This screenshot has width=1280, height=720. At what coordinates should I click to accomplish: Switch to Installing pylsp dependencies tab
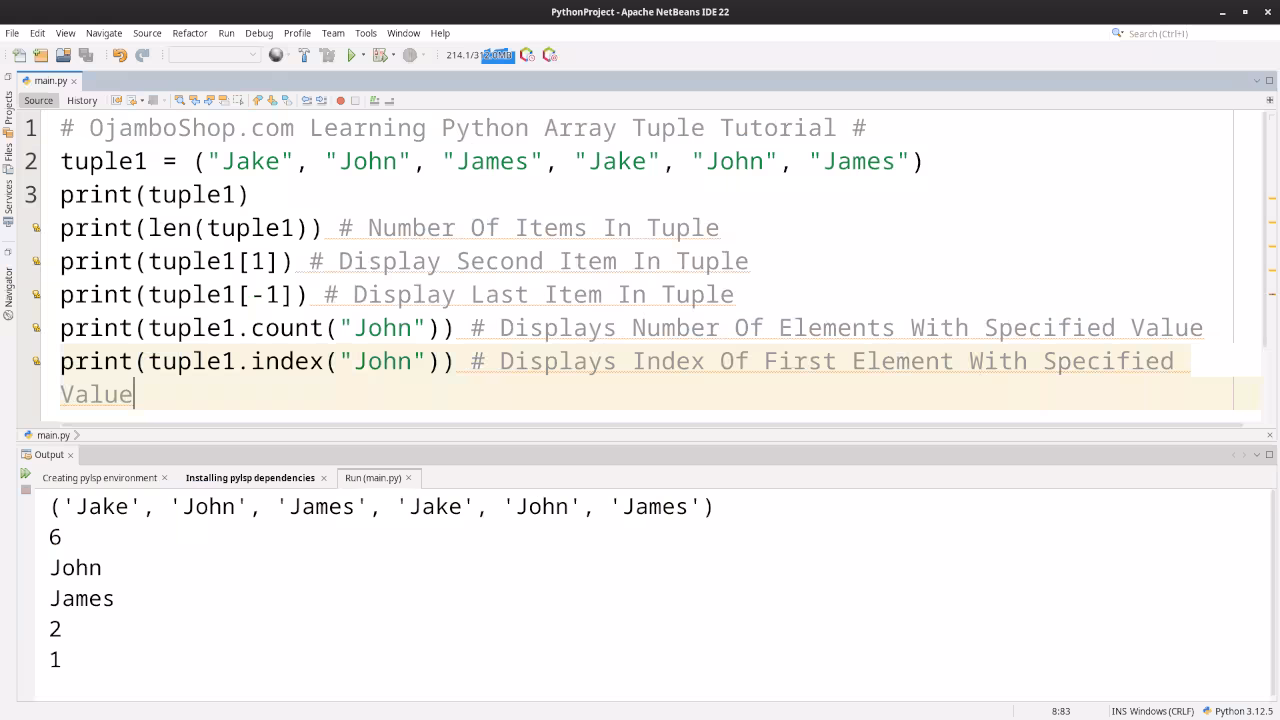point(250,478)
